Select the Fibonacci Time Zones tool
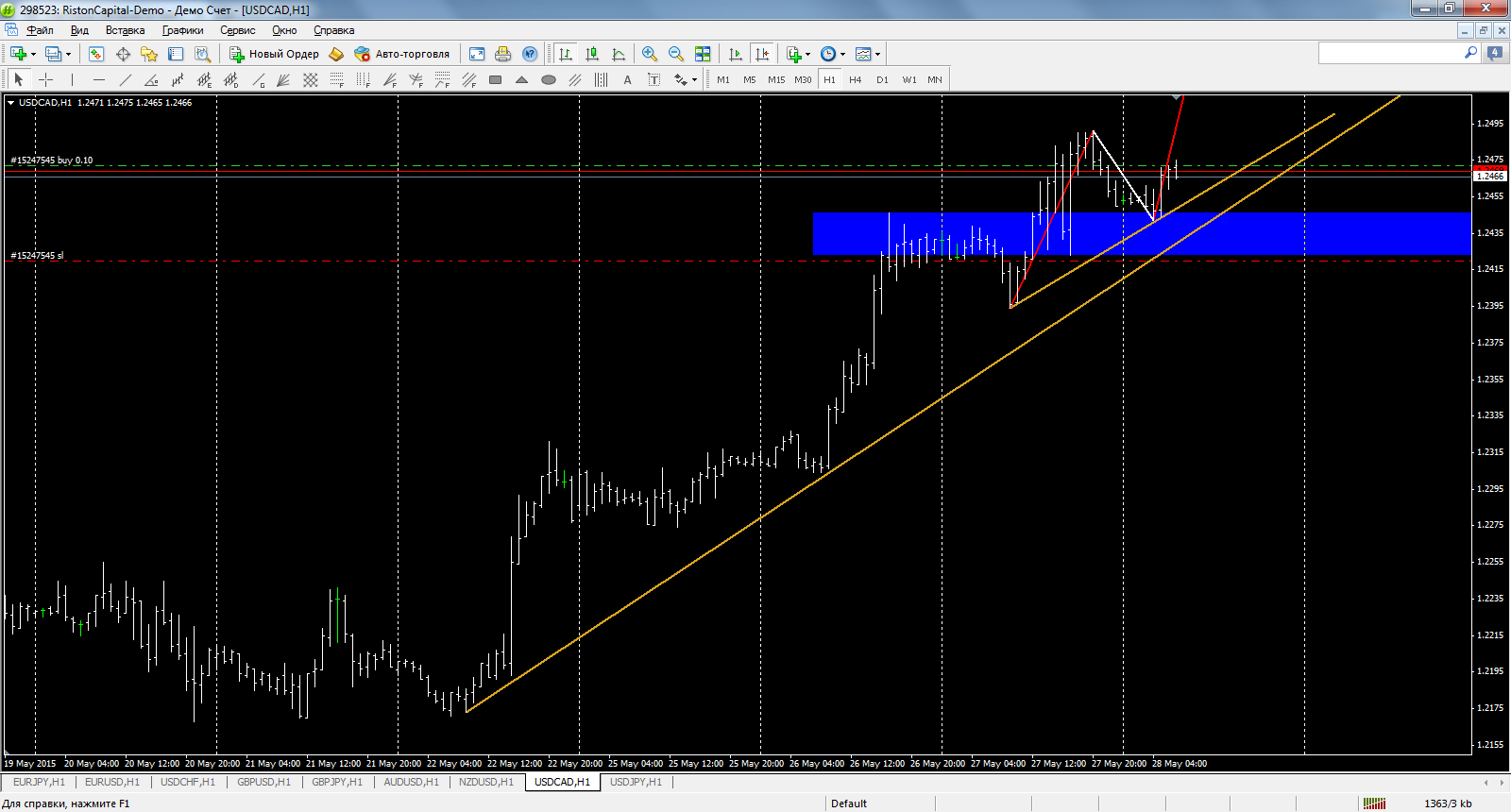This screenshot has width=1511, height=812. 363,80
